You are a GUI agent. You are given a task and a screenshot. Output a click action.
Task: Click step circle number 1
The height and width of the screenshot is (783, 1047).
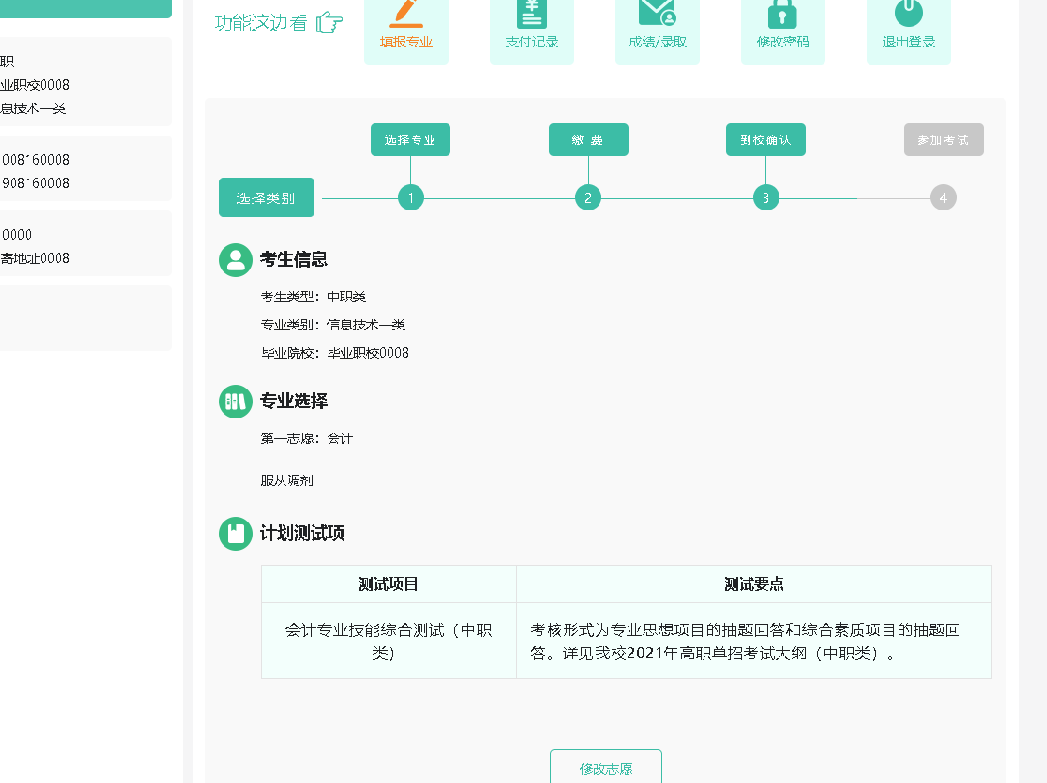point(411,198)
